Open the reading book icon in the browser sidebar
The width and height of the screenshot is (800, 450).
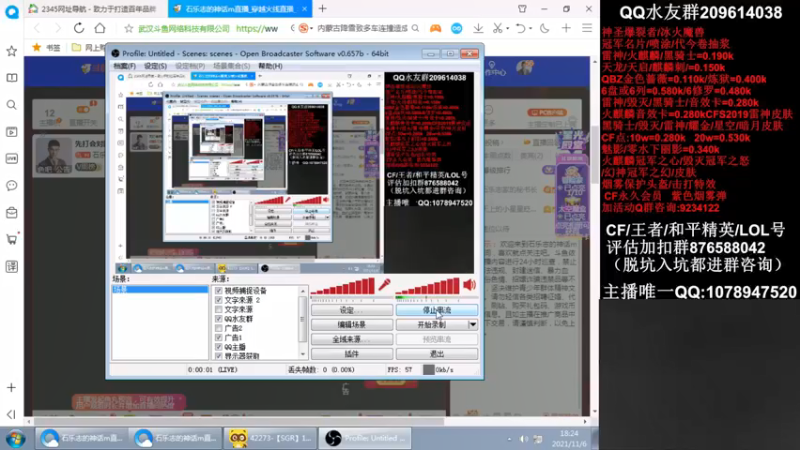pos(11,78)
